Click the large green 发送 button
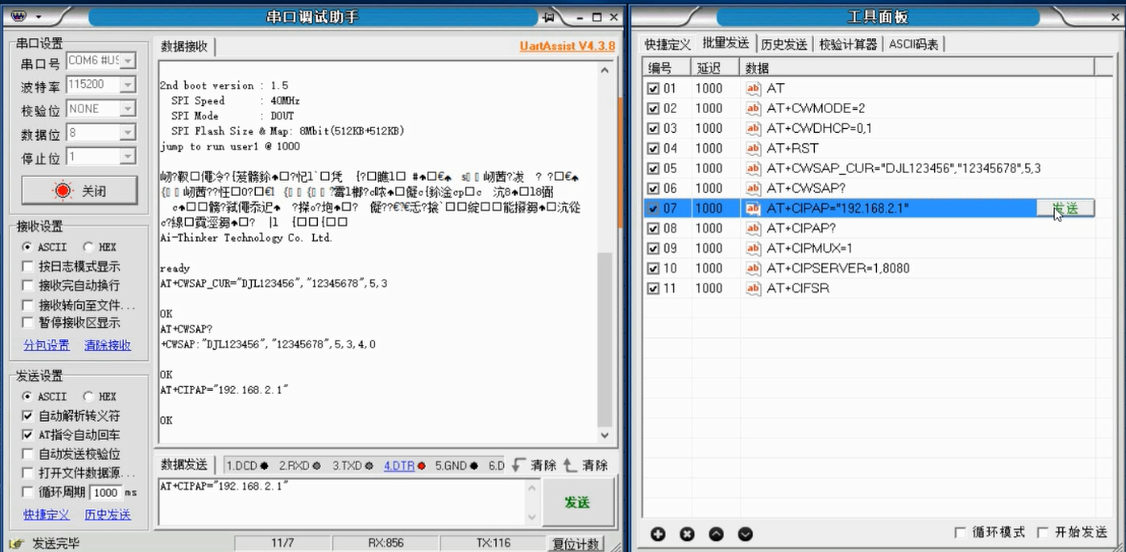Screen dimensions: 1126x552 [577, 502]
